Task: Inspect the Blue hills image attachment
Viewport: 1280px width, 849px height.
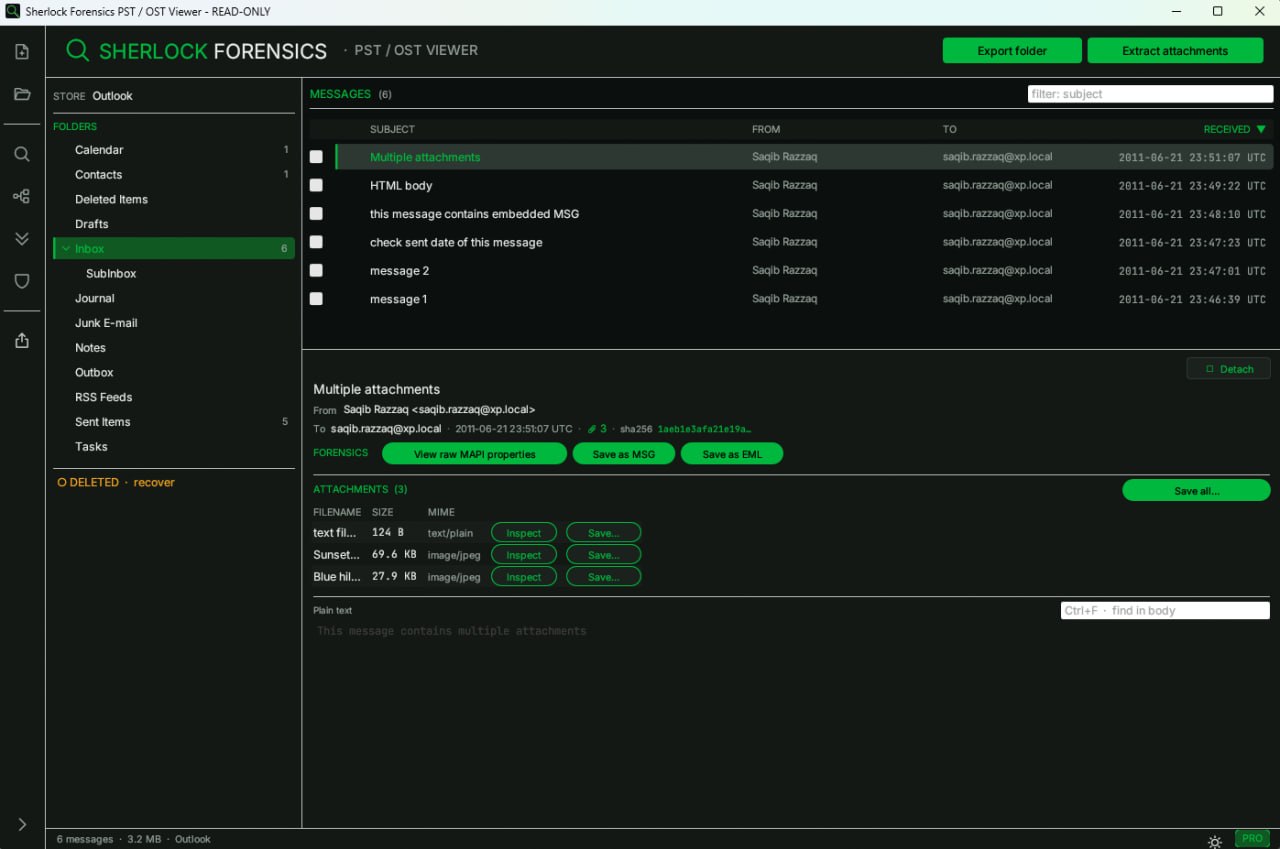Action: [x=523, y=577]
